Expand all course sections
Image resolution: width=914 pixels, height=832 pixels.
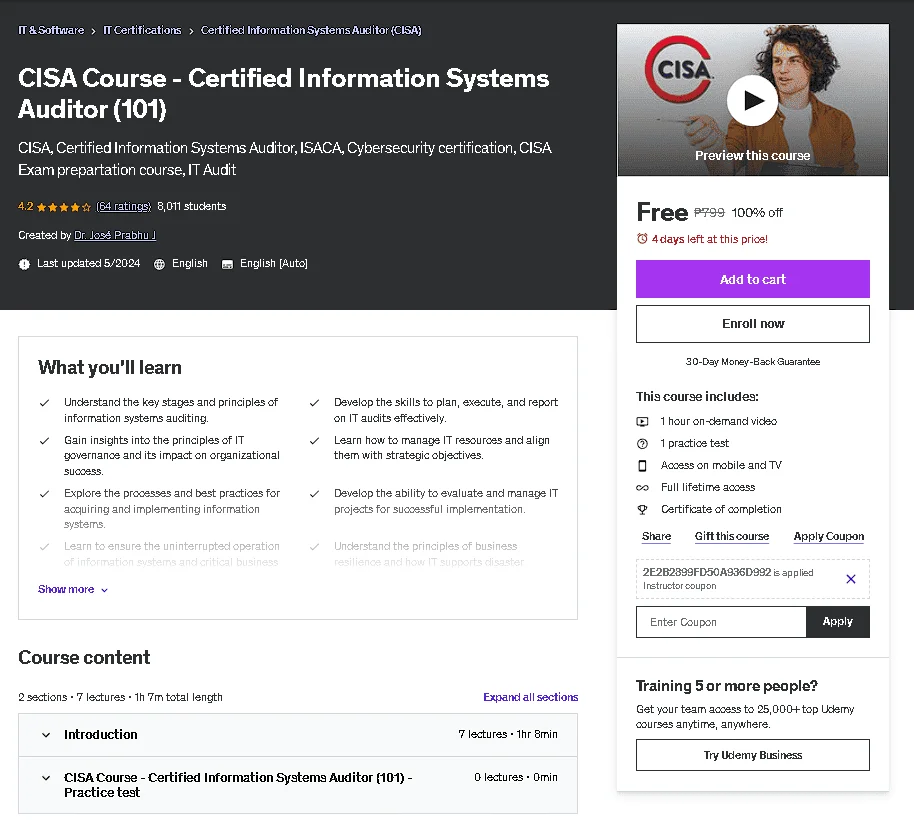(x=530, y=697)
